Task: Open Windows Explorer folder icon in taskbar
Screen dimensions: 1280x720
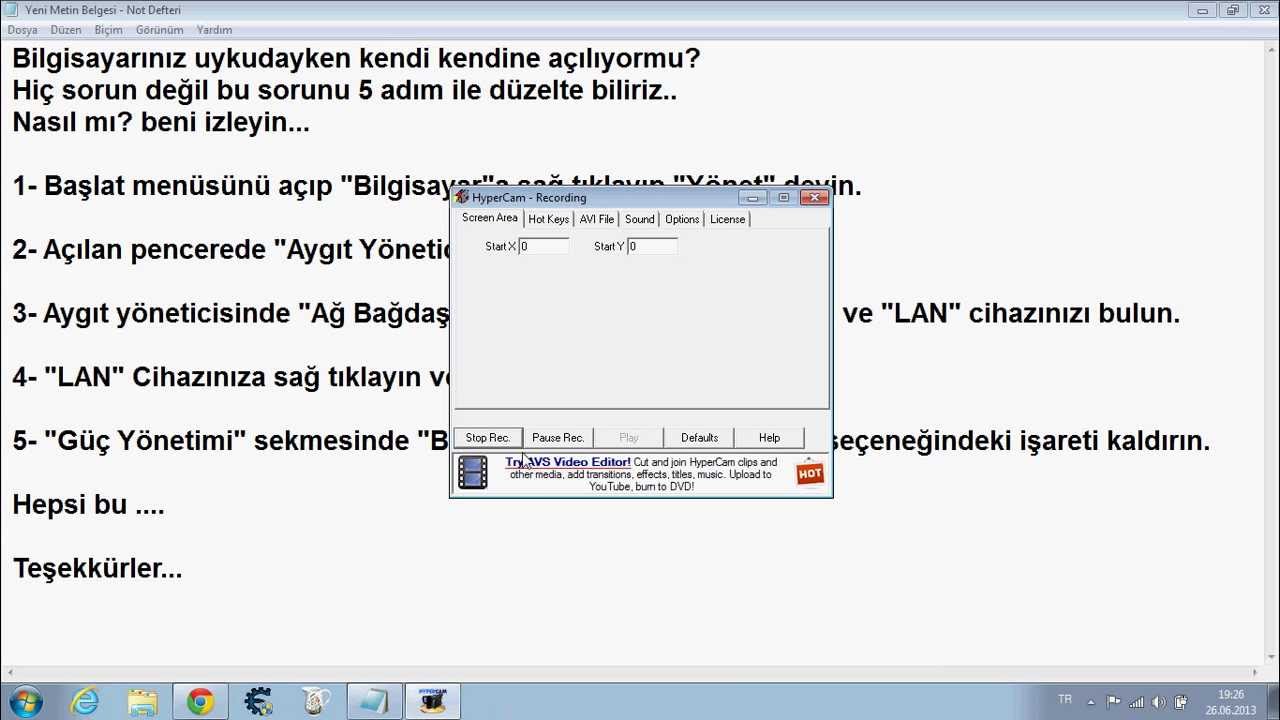Action: [143, 702]
